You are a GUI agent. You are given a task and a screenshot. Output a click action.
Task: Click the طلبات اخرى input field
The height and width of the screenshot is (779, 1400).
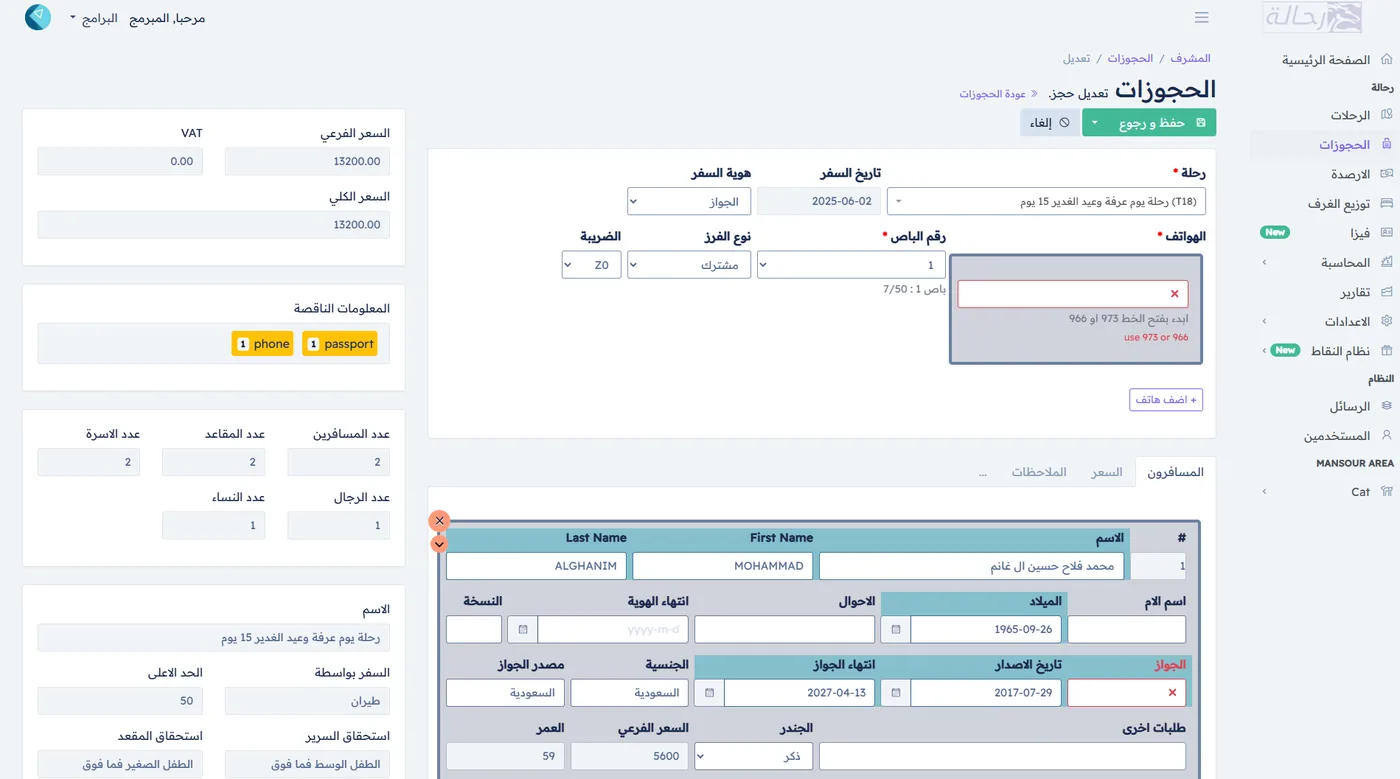(x=1002, y=756)
